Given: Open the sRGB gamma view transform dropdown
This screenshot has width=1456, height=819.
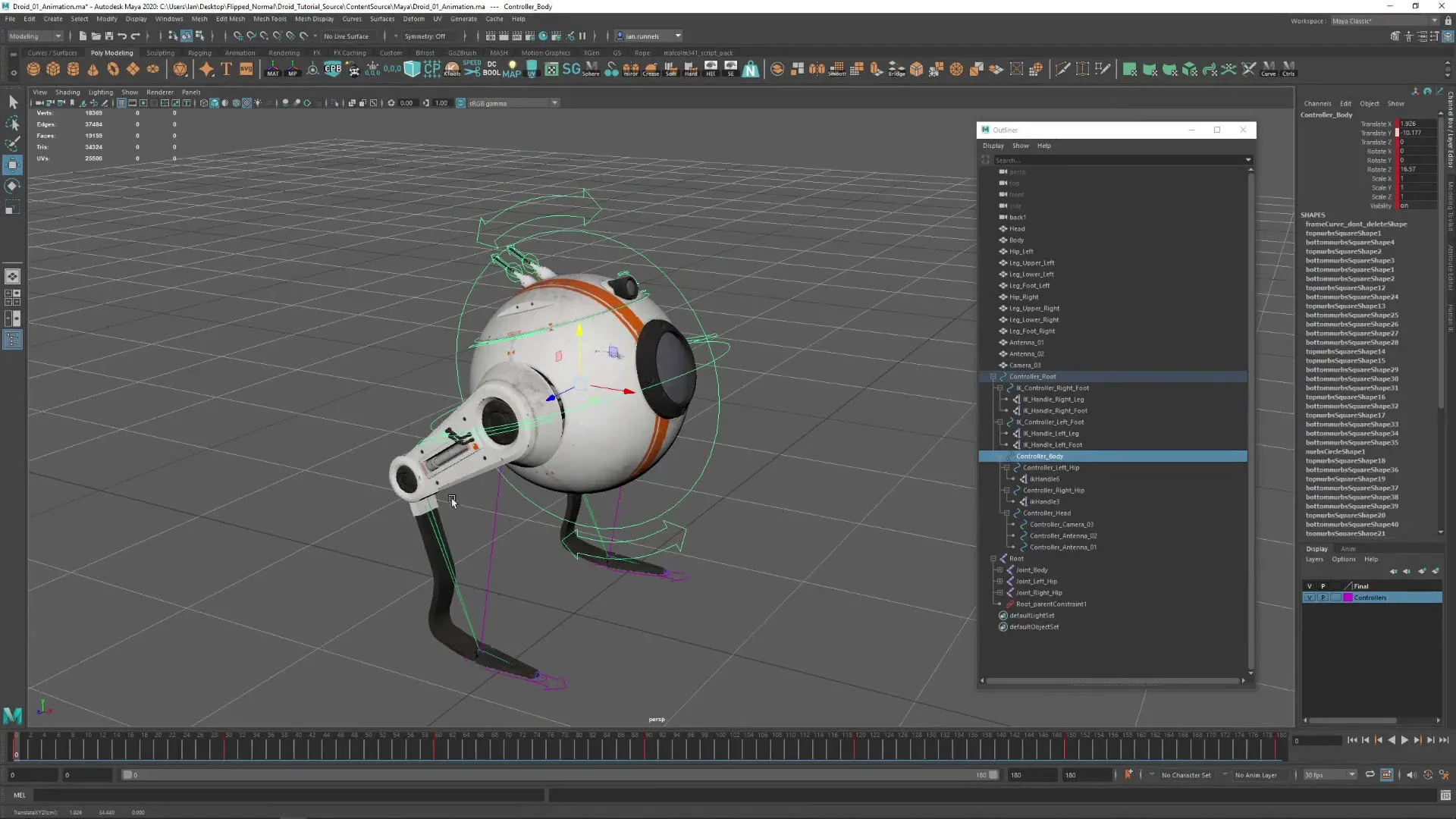Looking at the screenshot, I should point(513,103).
